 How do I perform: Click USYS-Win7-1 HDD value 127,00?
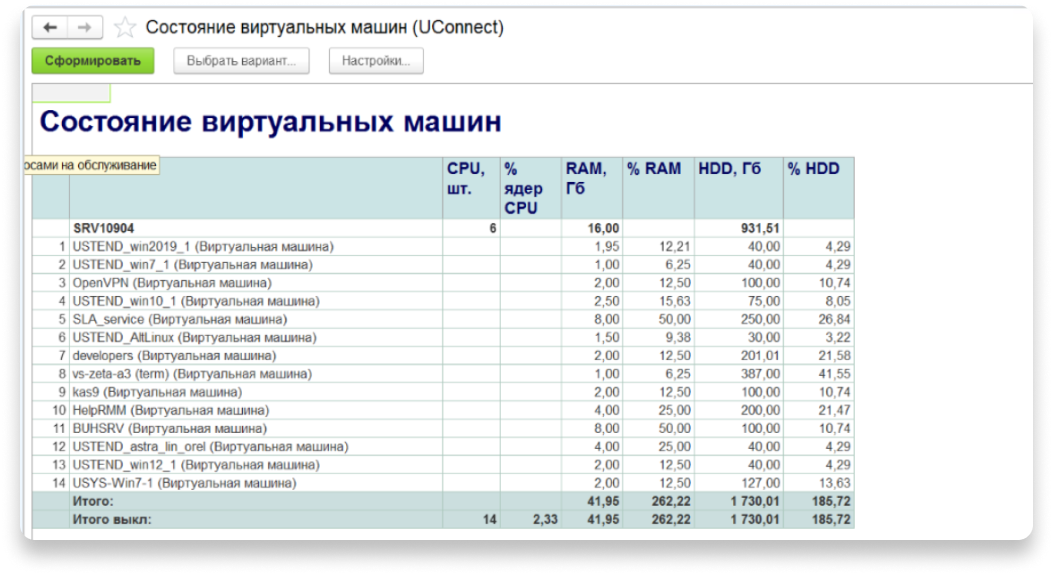coord(762,482)
